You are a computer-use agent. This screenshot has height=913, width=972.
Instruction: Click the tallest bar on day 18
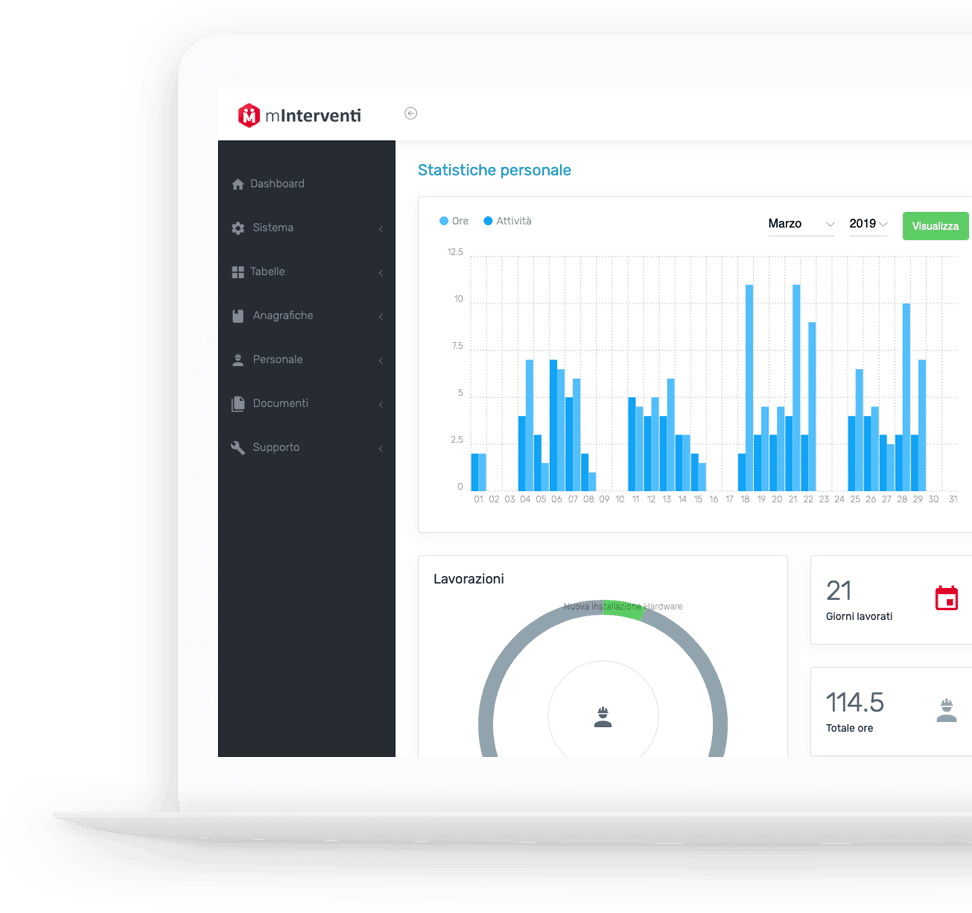(x=749, y=388)
